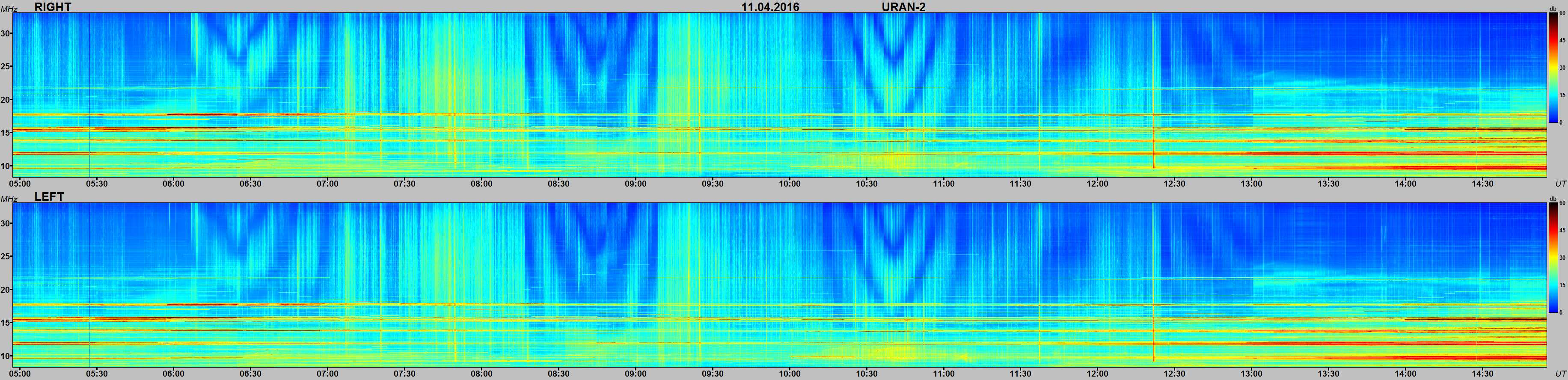Click the 09:00 time tick under LEFT panel
This screenshot has width=1568, height=380.
click(x=636, y=373)
